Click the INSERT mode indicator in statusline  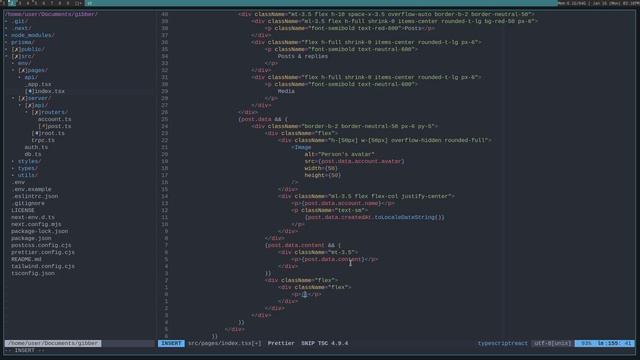[x=171, y=343]
